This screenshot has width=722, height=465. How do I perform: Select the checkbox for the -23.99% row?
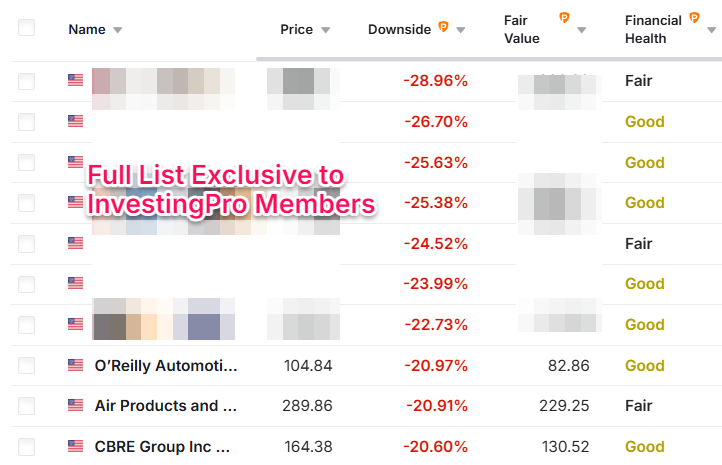[x=26, y=285]
